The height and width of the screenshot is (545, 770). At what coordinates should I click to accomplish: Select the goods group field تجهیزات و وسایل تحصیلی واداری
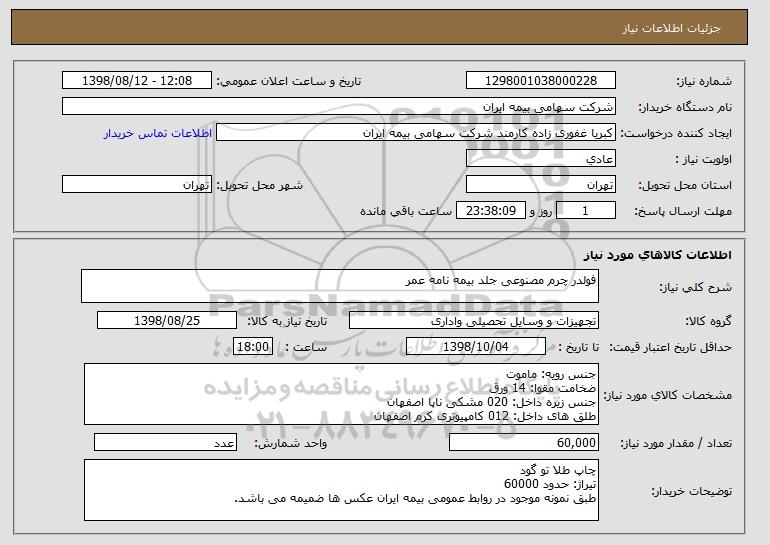[x=474, y=321]
